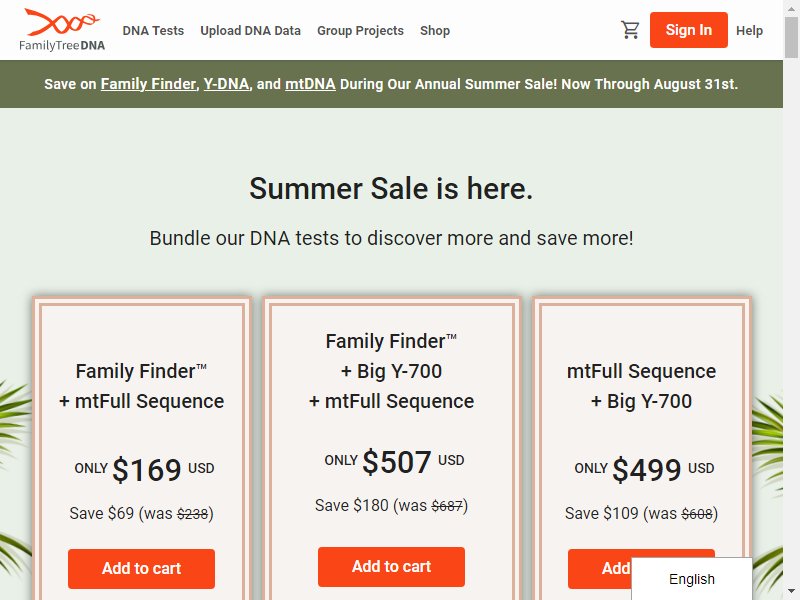The height and width of the screenshot is (600, 800).
Task: Follow the Family Finder banner link
Action: [x=148, y=84]
